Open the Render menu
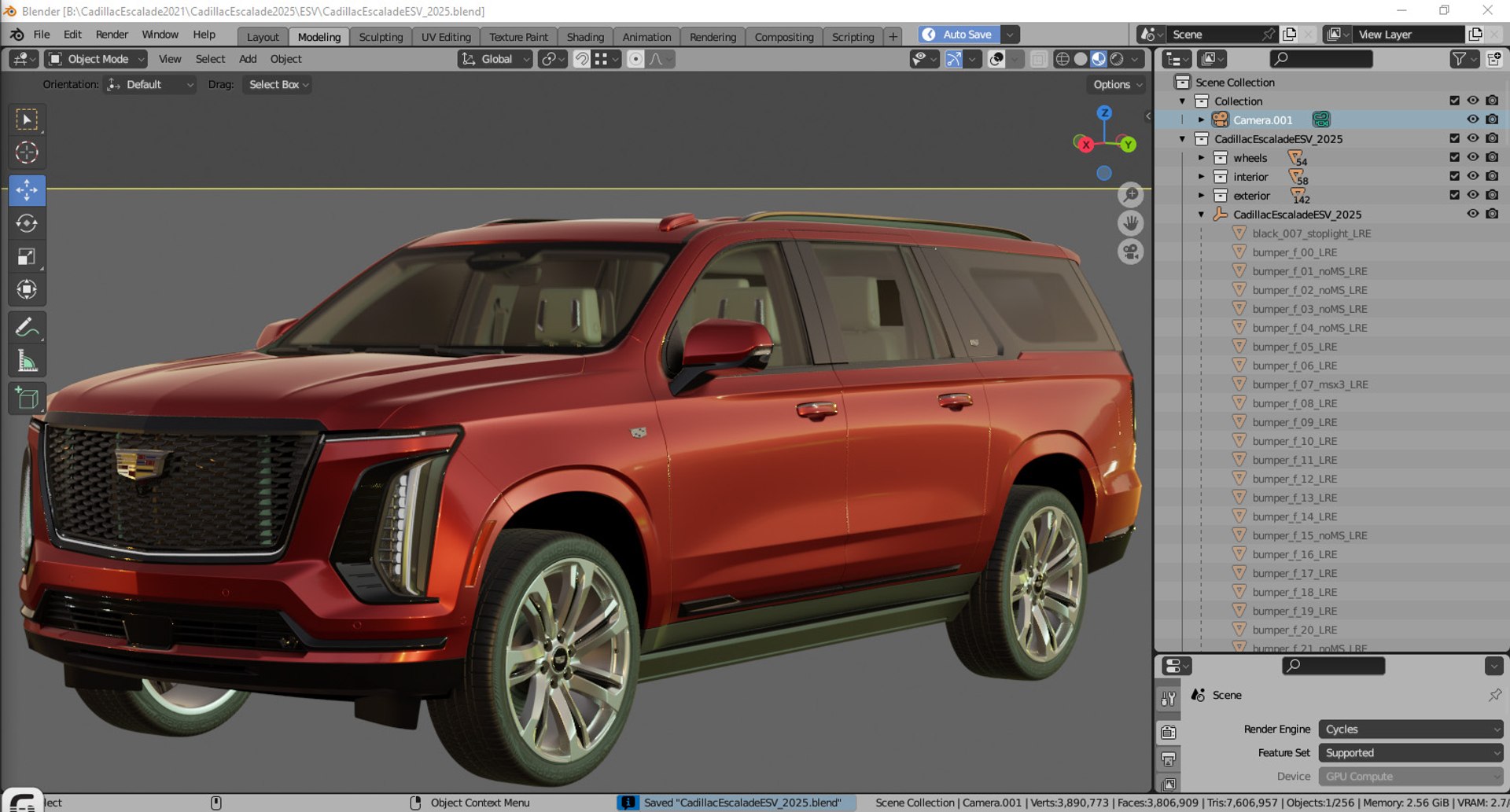Viewport: 1510px width, 812px height. pyautogui.click(x=112, y=35)
